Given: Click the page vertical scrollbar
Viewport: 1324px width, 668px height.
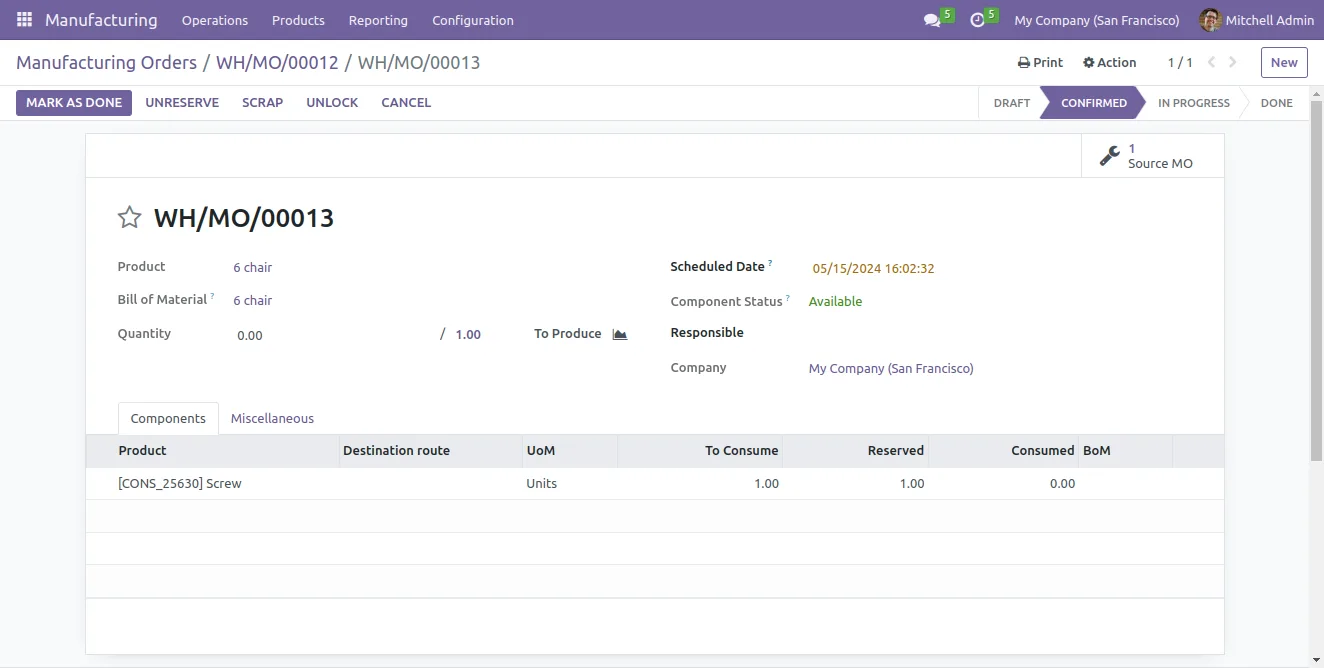Looking at the screenshot, I should (x=1316, y=280).
